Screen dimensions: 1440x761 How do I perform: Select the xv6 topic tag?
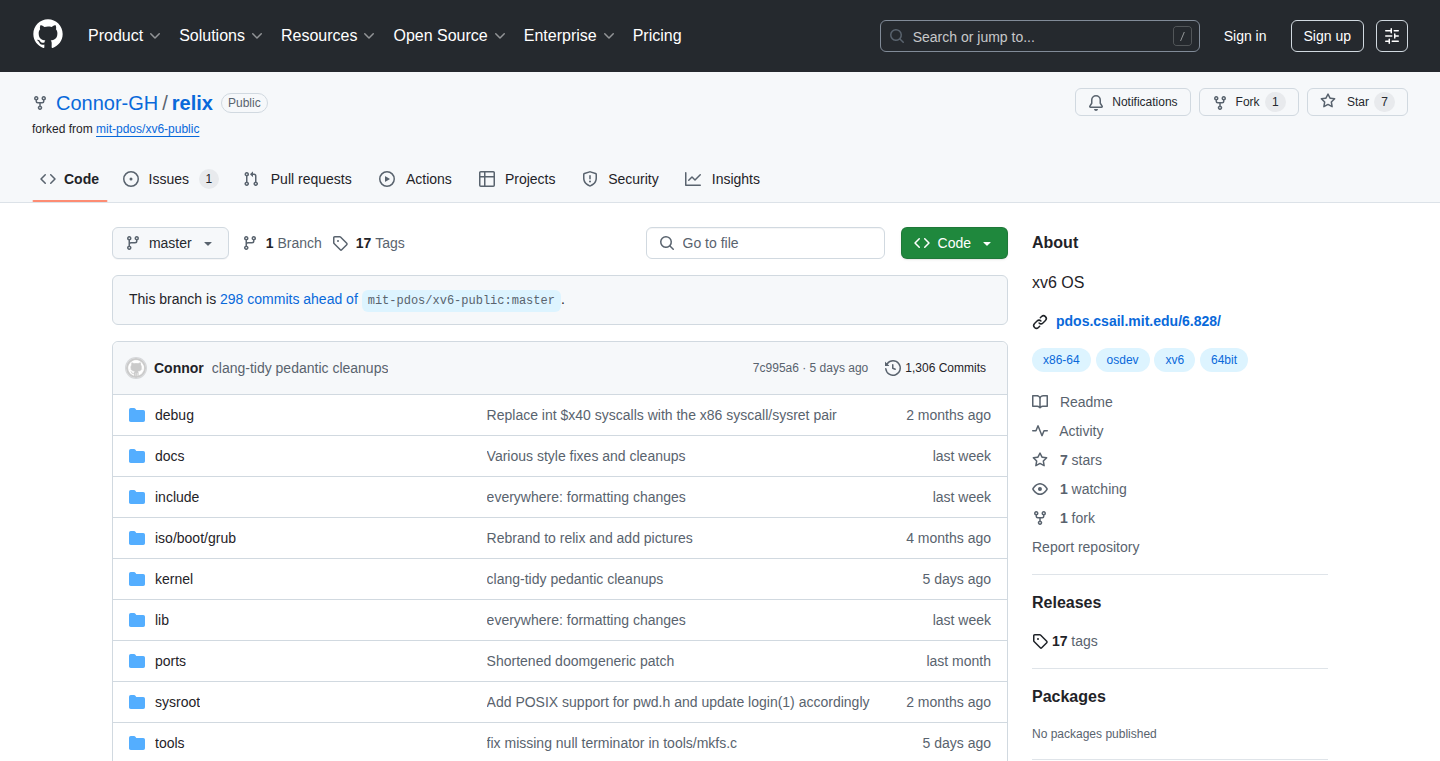pos(1174,360)
